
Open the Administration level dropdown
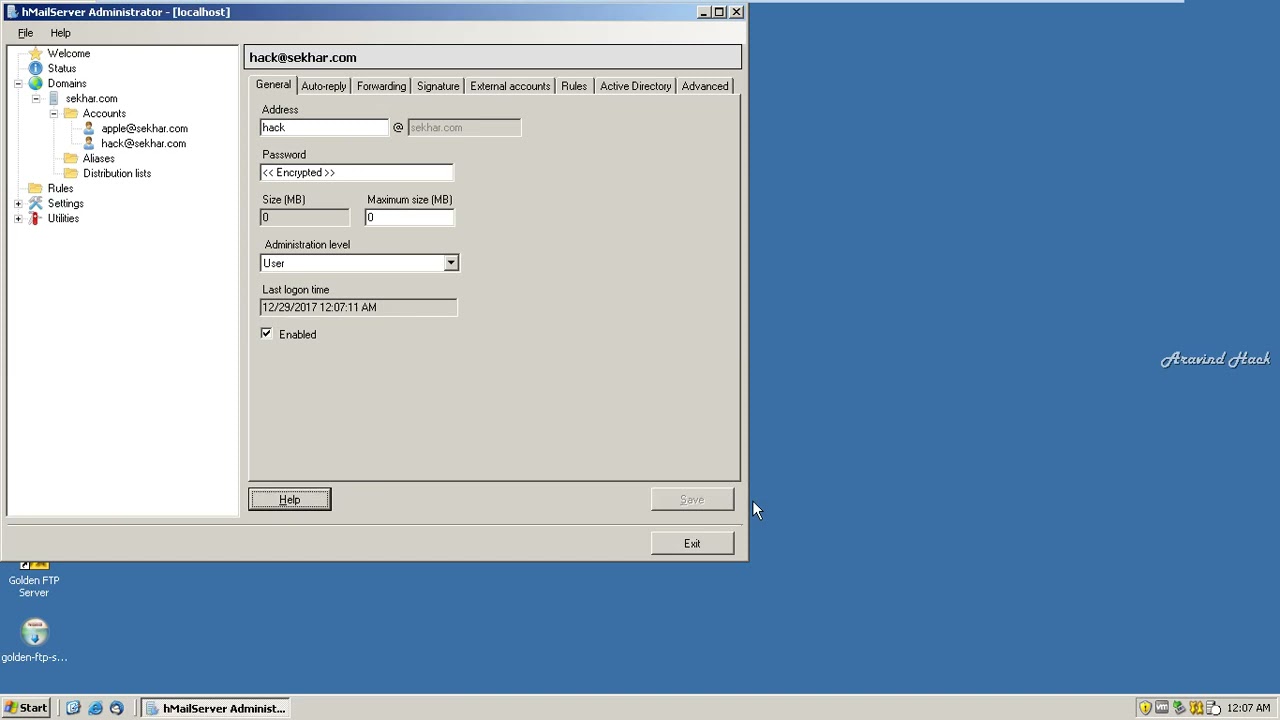click(x=451, y=263)
